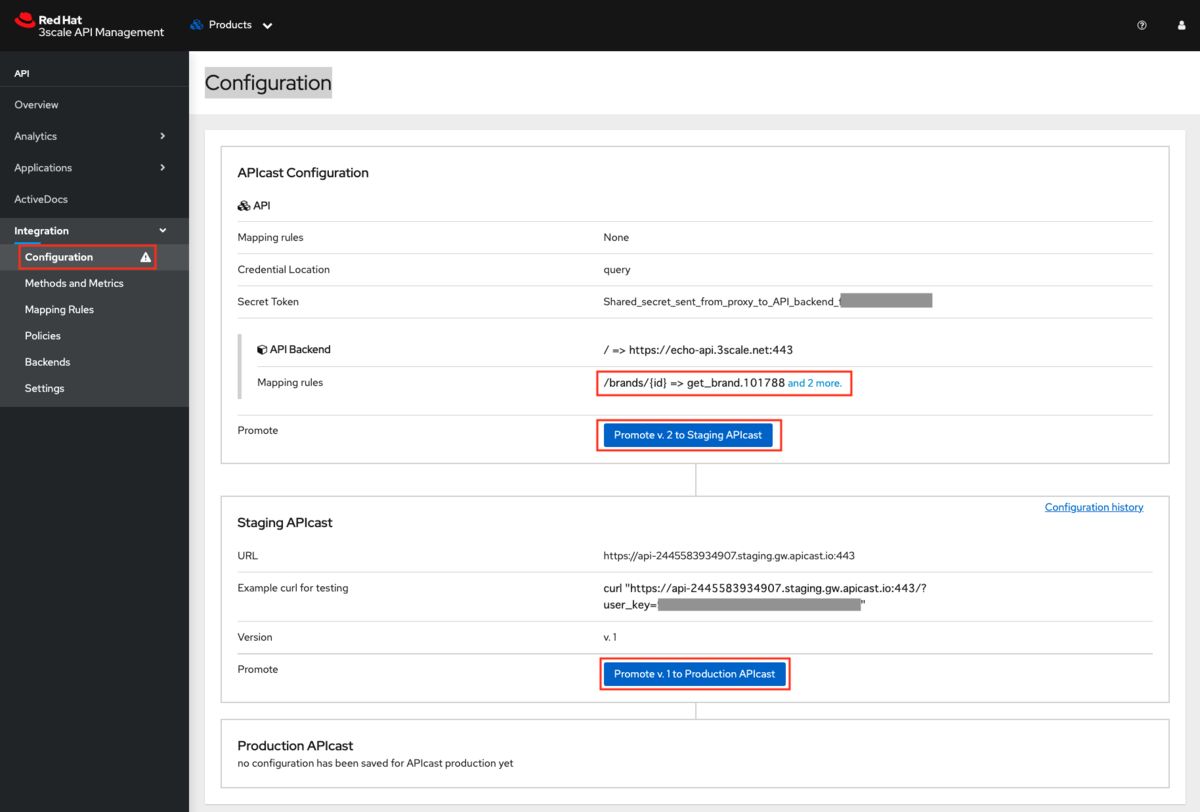
Task: Select Configuration in sidebar
Action: (x=59, y=257)
